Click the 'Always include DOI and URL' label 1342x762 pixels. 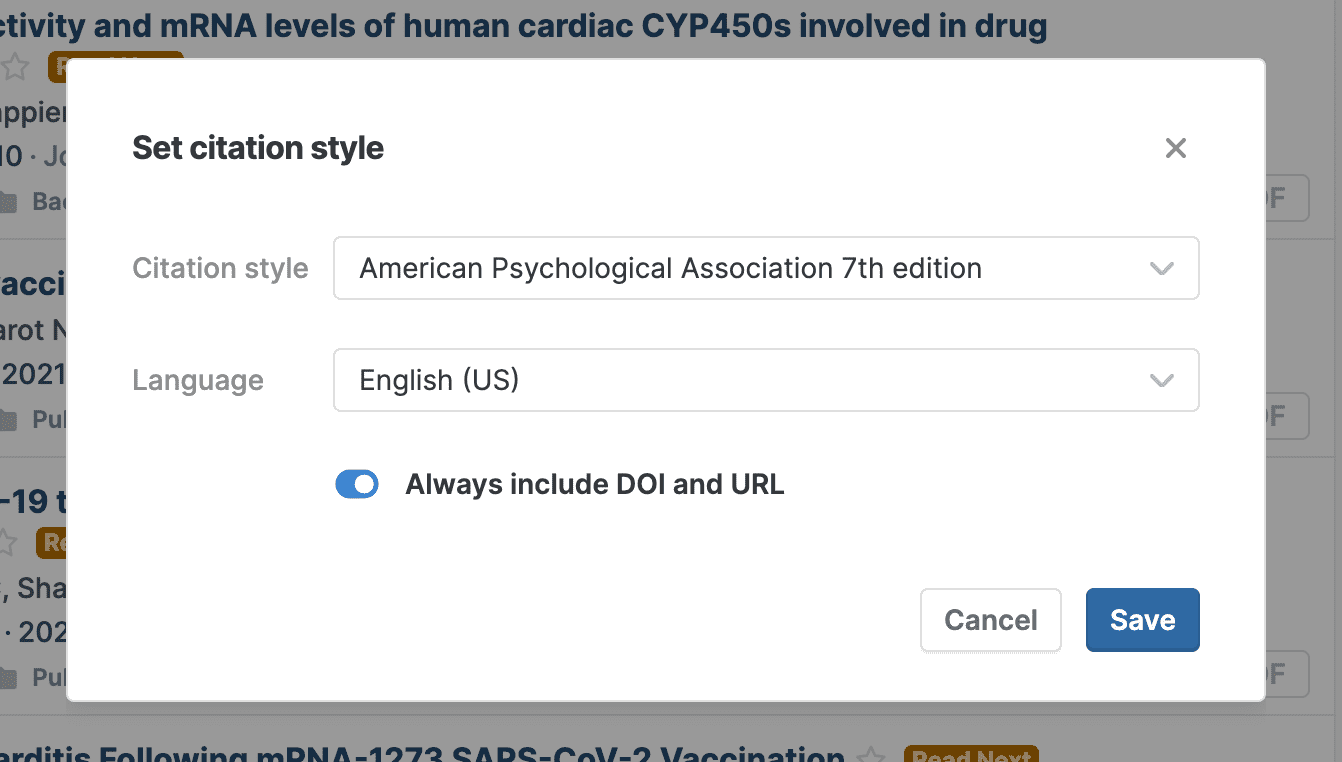[594, 485]
